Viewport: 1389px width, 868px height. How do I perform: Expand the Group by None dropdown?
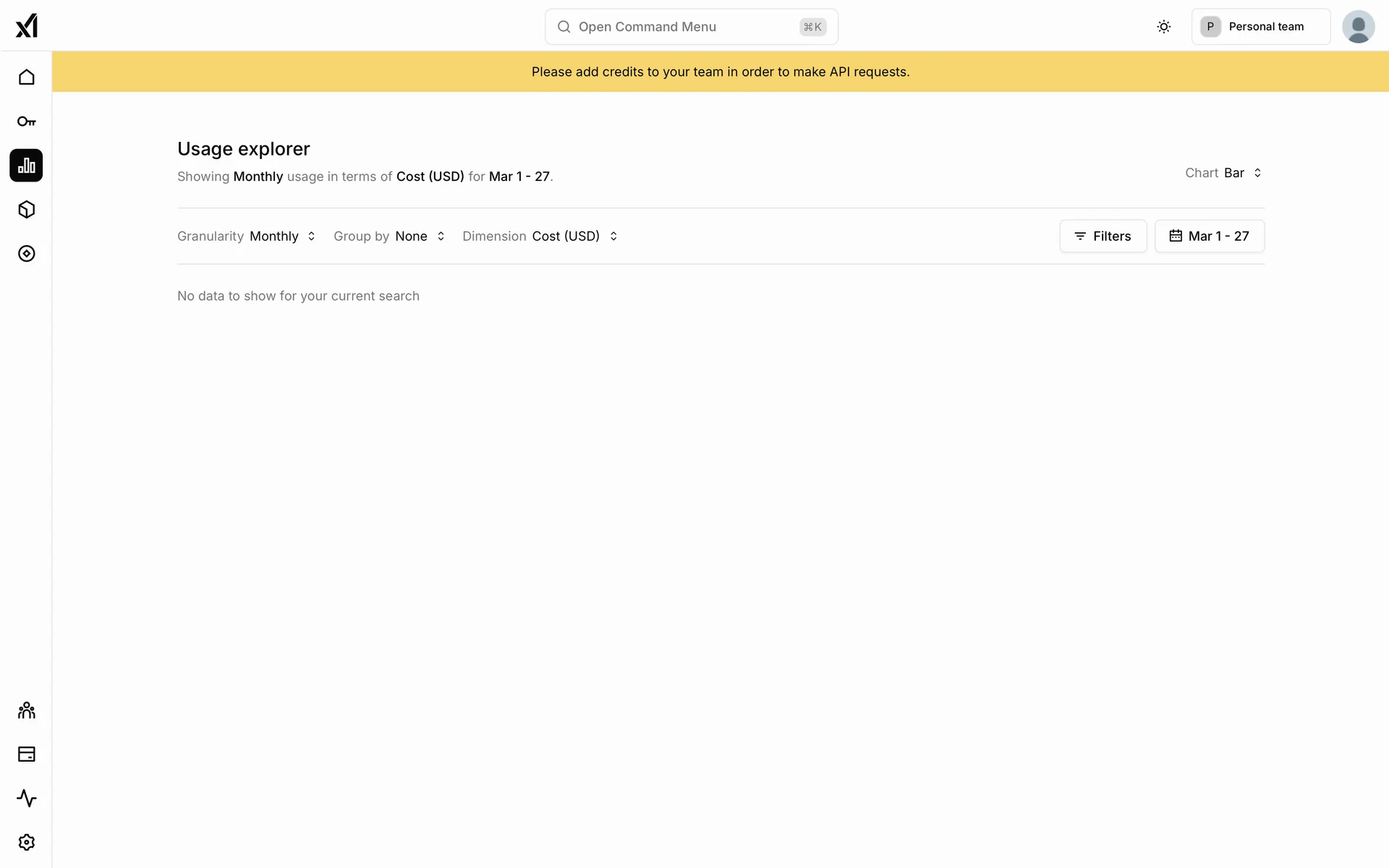420,237
